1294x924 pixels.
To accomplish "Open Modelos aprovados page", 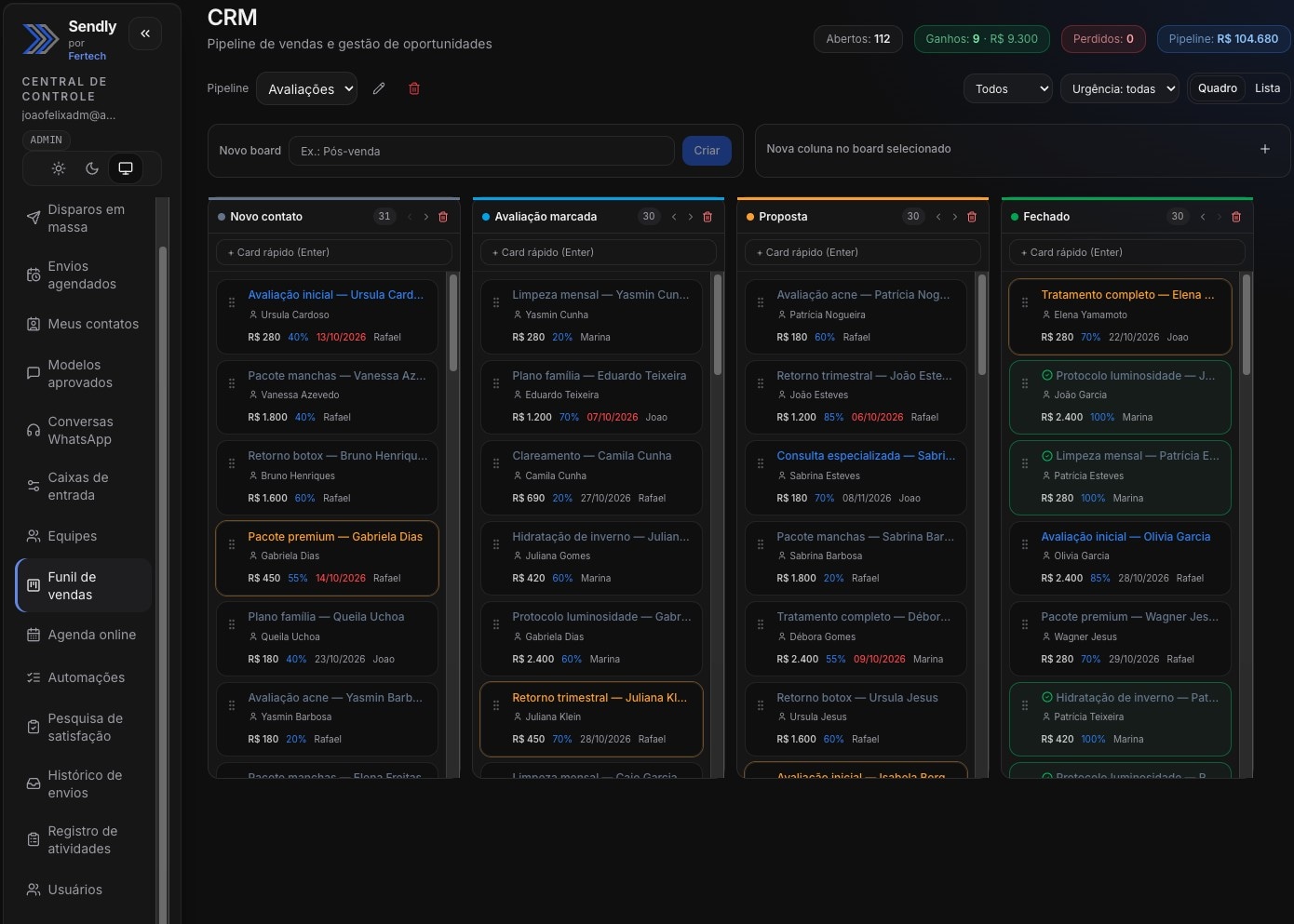I will [84, 374].
